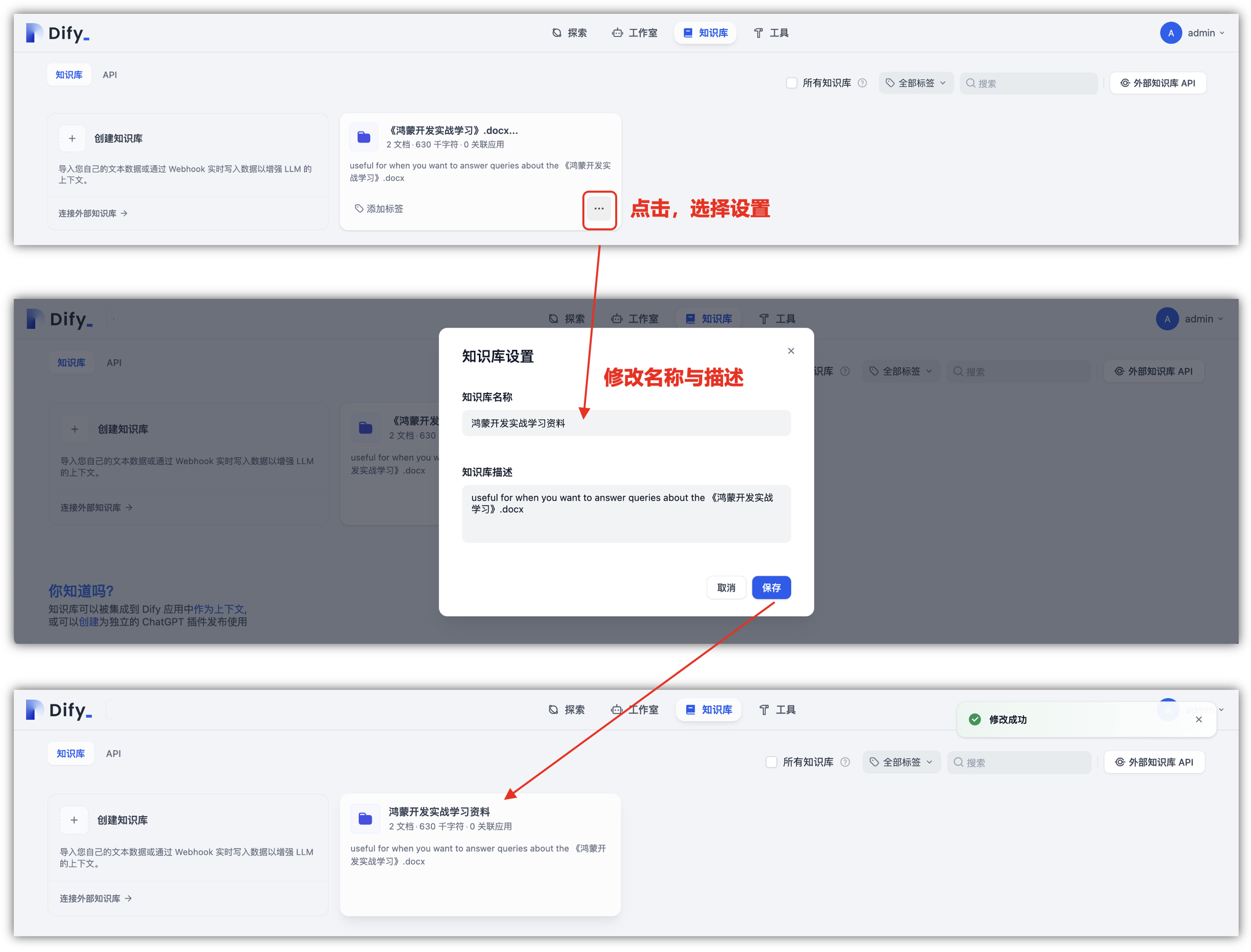Focus 知识库名称 field containing 鸿蒙开发实战学习资料

(626, 423)
